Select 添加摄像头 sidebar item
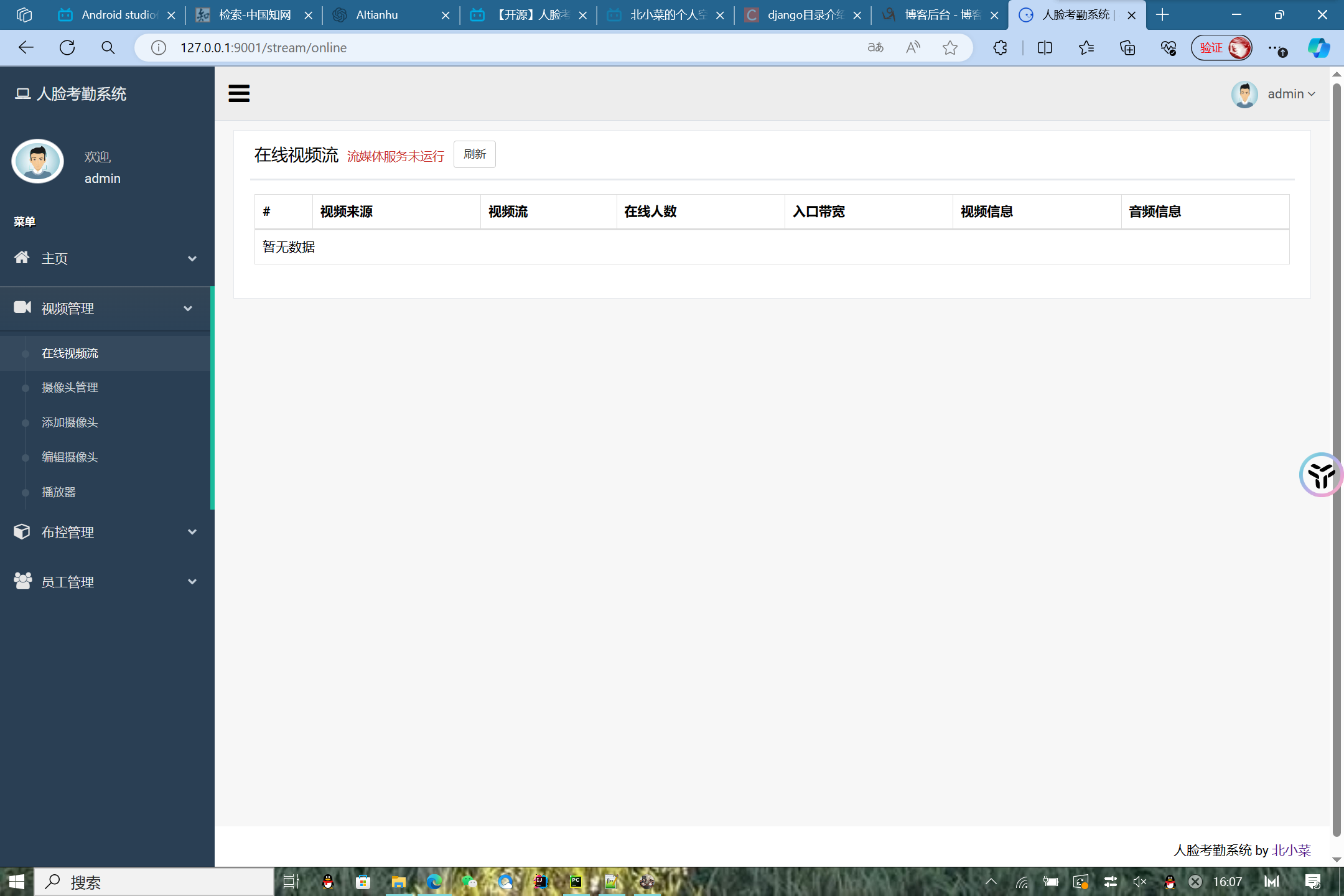This screenshot has width=1344, height=896. pos(70,422)
